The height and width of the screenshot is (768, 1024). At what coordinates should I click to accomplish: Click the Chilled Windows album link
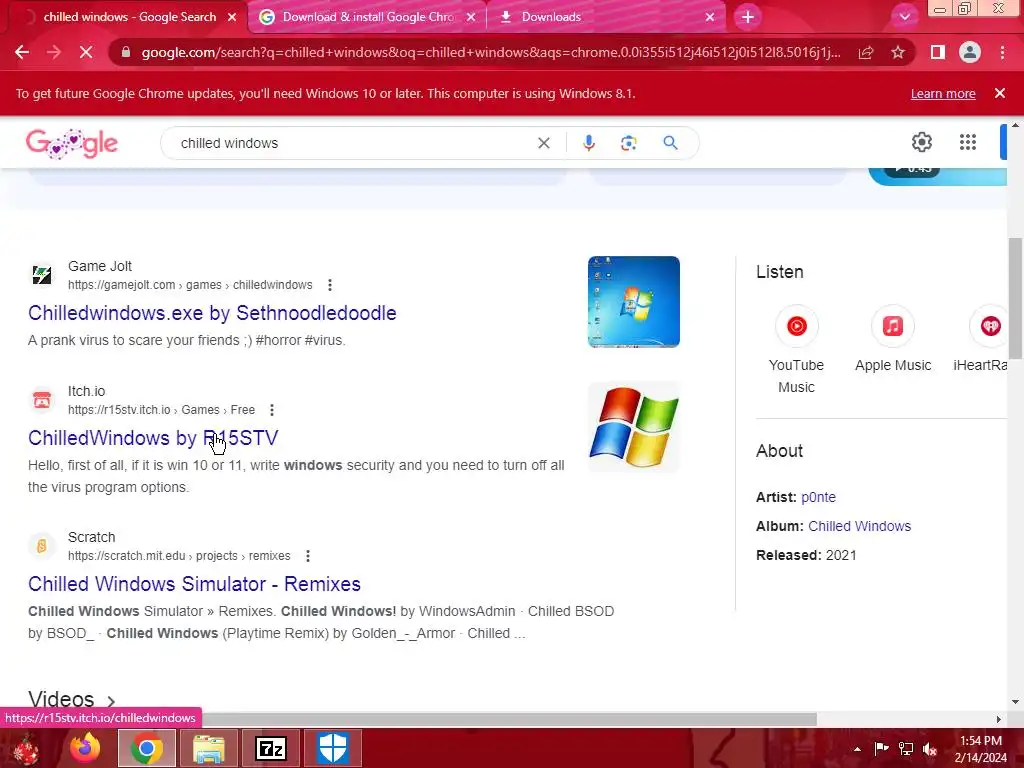point(859,526)
